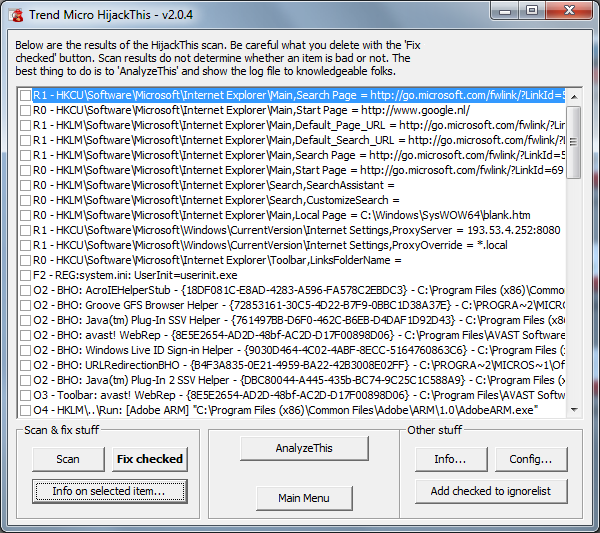The image size is (600, 533).
Task: Click the results list scroll down arrow
Action: [574, 410]
